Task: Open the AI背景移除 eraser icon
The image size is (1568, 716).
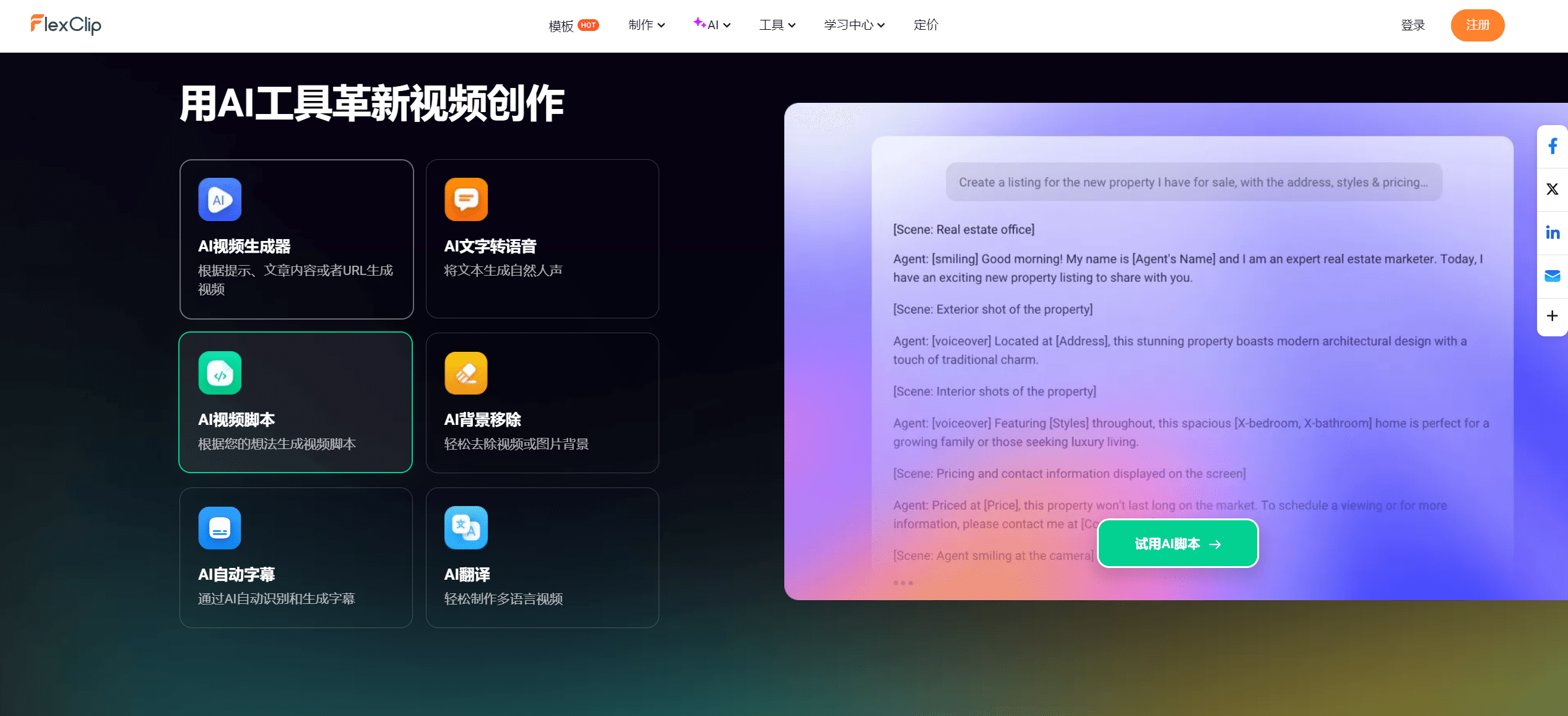Action: (466, 372)
